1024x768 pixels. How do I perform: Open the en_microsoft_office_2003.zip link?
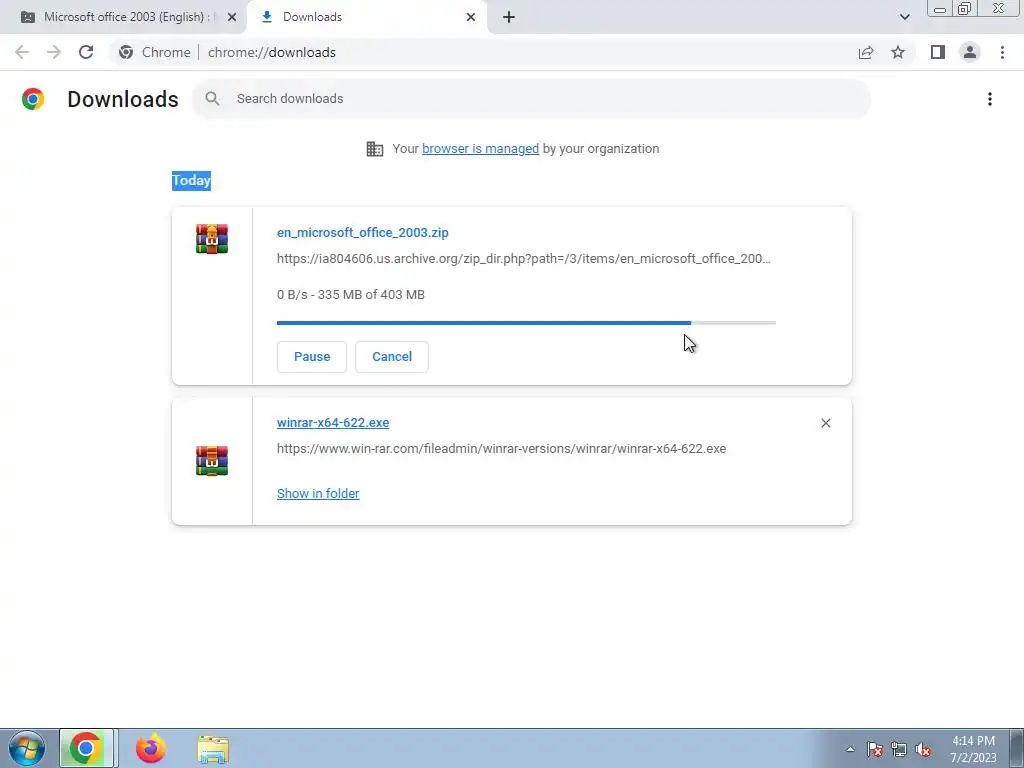click(362, 232)
